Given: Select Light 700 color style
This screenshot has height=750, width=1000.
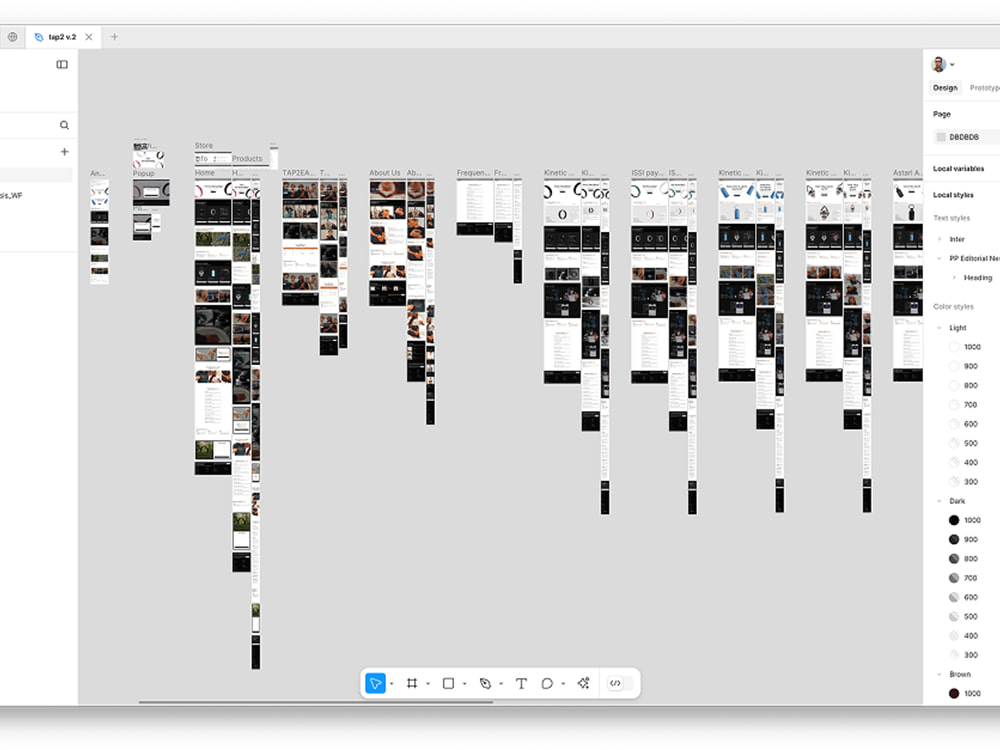Looking at the screenshot, I should (963, 404).
